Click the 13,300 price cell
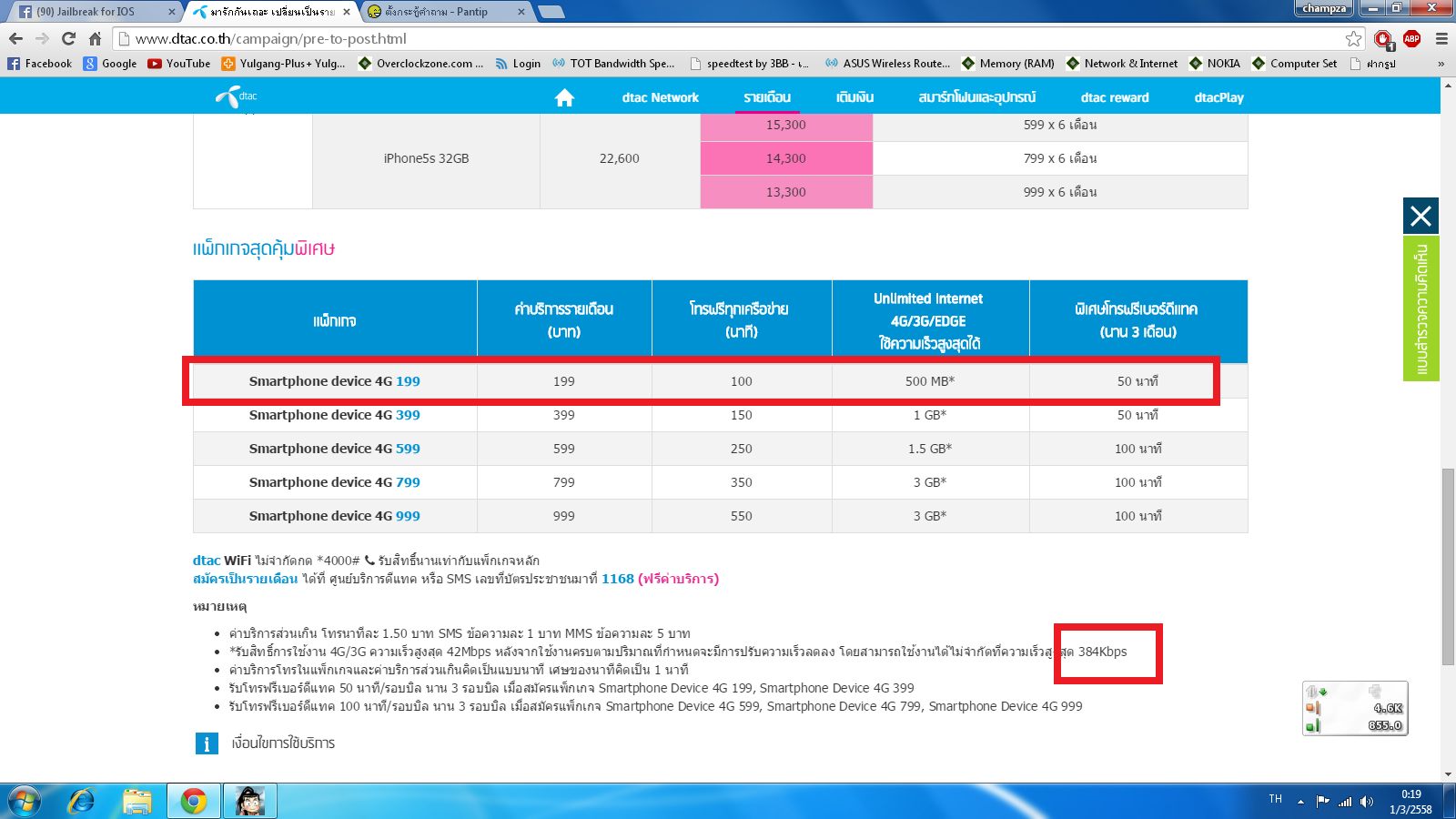 (x=786, y=192)
